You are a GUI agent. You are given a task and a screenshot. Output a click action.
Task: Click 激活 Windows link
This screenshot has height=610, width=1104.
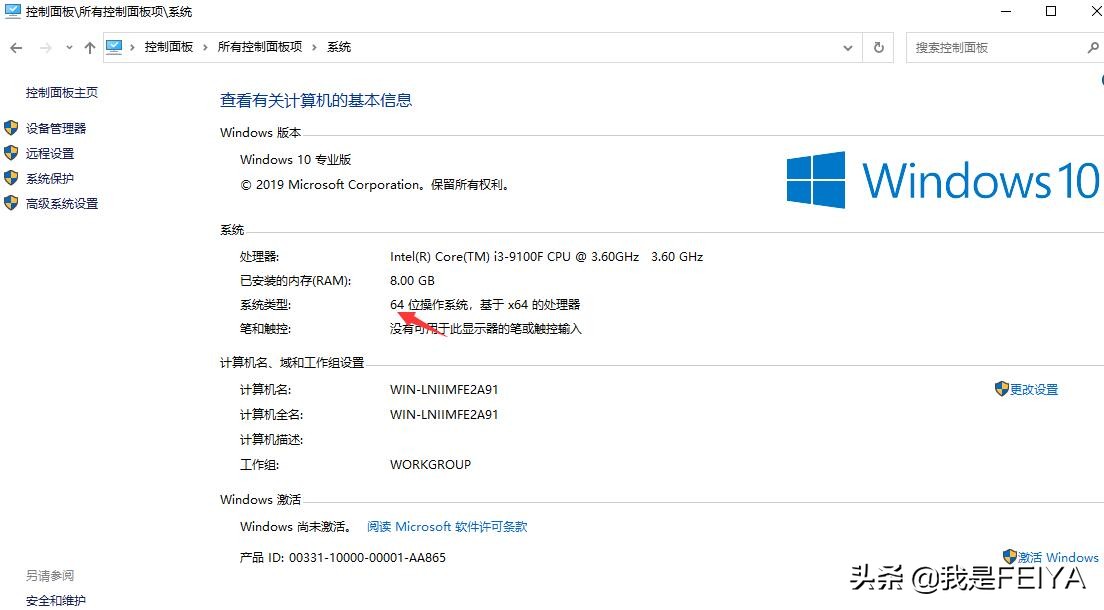point(1058,557)
